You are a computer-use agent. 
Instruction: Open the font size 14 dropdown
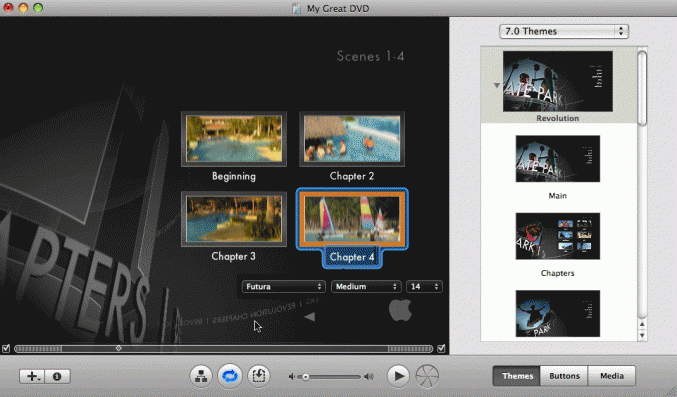(424, 286)
